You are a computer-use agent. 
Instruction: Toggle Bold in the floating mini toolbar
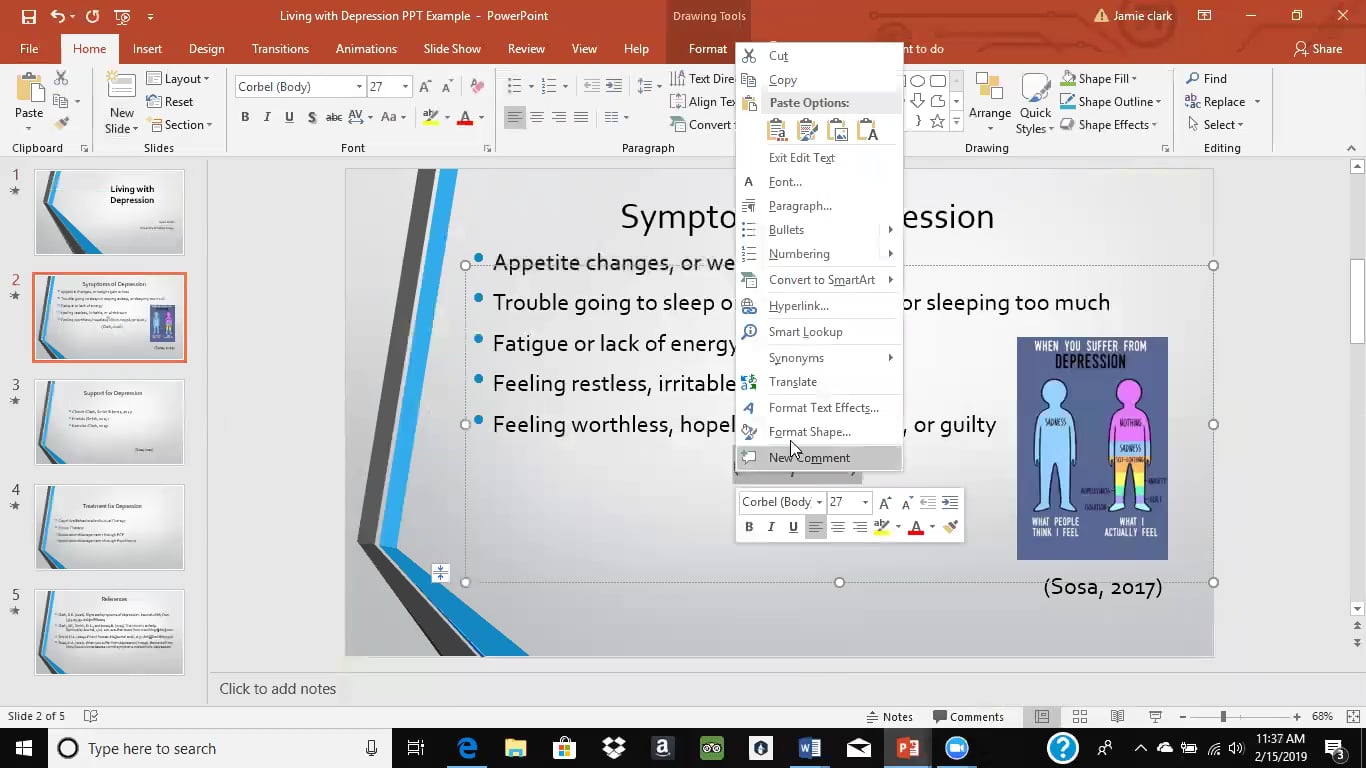point(749,527)
